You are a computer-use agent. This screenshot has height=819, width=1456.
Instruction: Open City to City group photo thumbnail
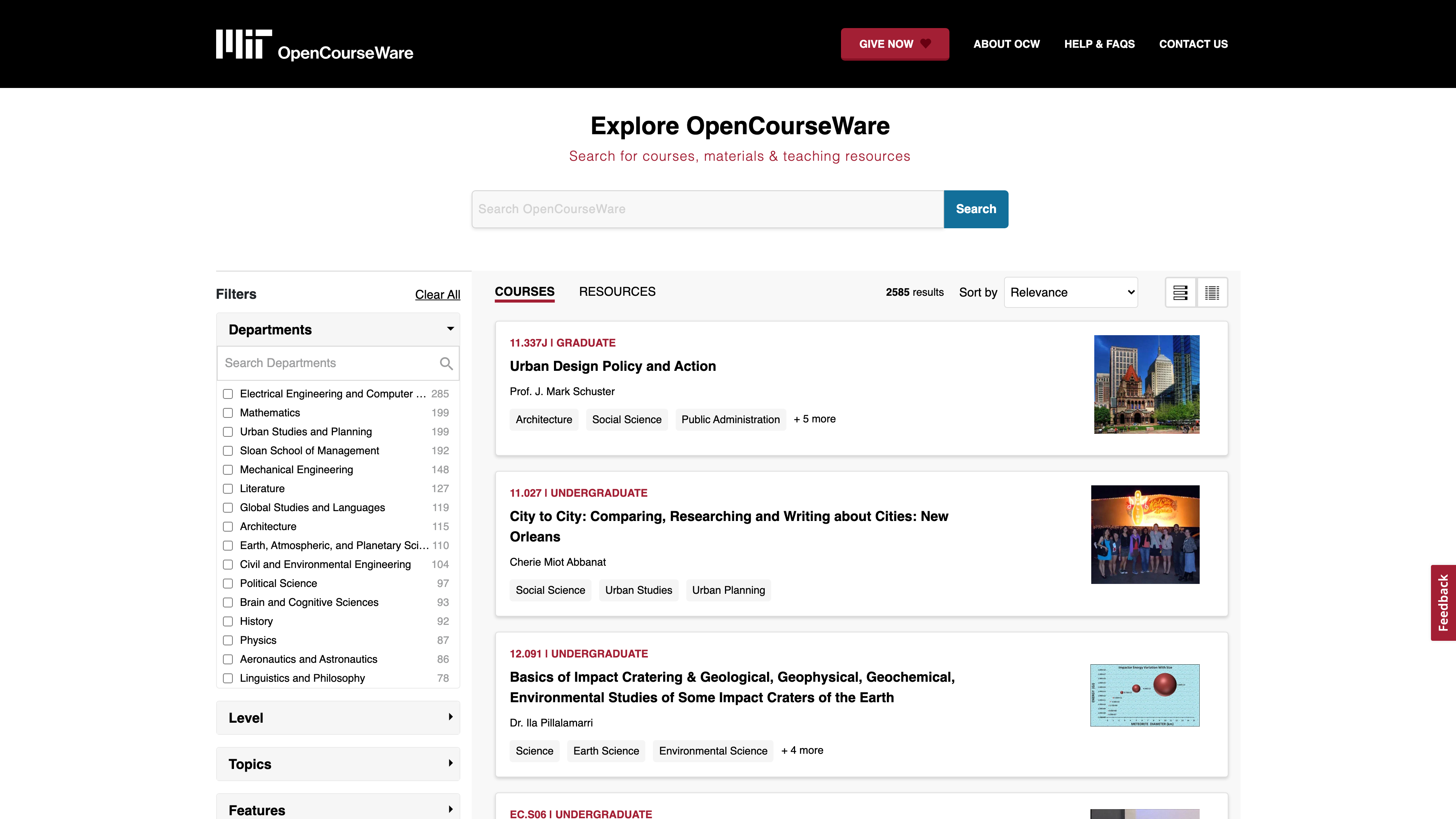pos(1145,535)
